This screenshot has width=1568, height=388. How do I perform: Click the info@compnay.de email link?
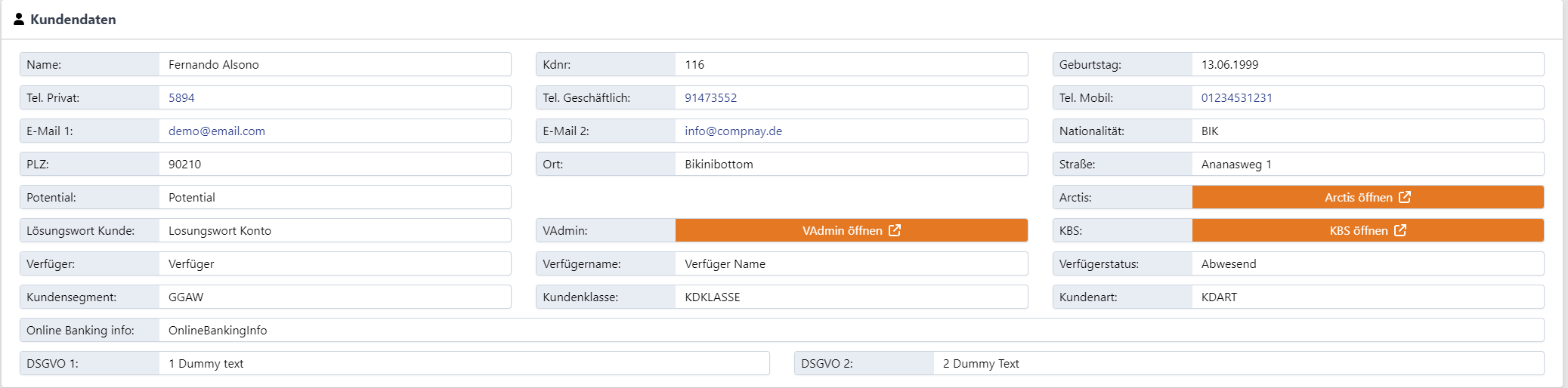tap(733, 131)
